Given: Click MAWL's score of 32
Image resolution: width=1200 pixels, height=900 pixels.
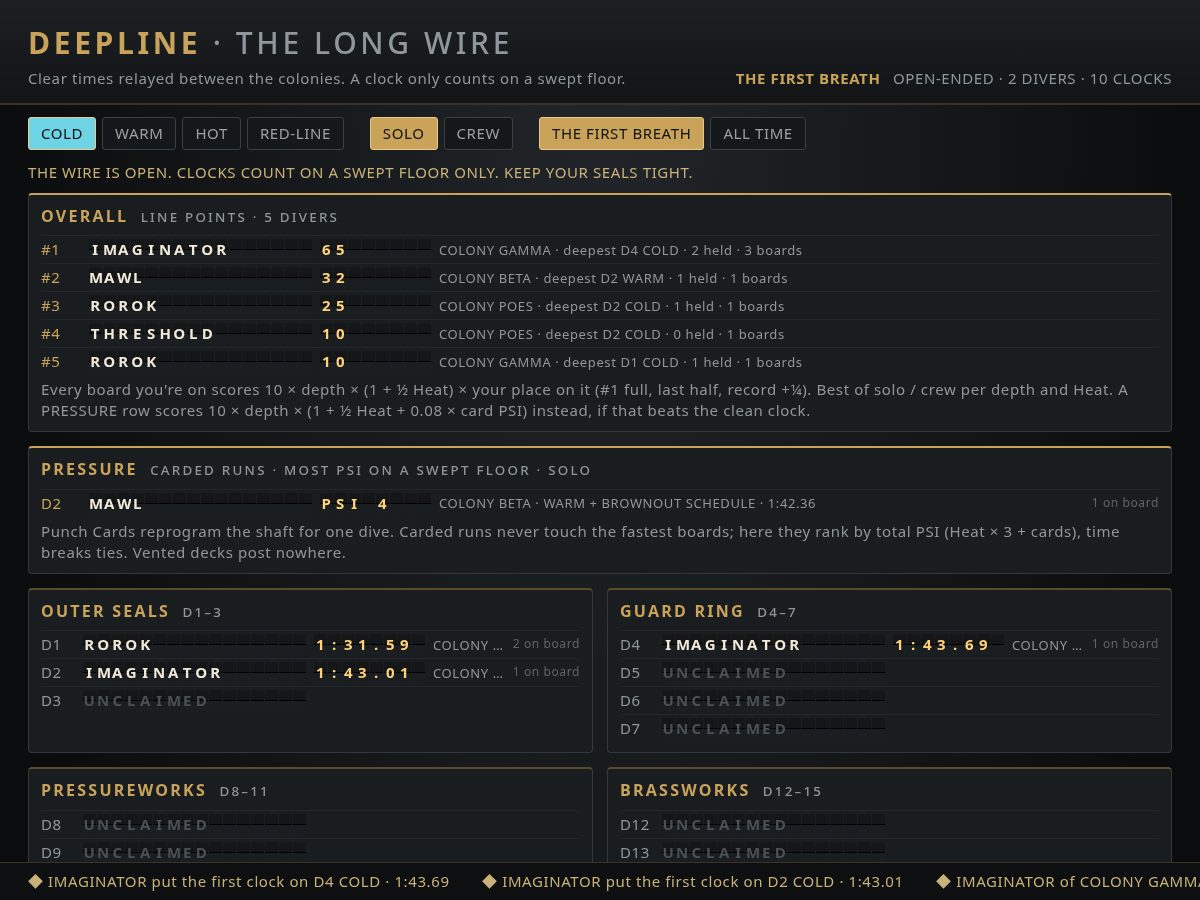Looking at the screenshot, I should click(334, 278).
